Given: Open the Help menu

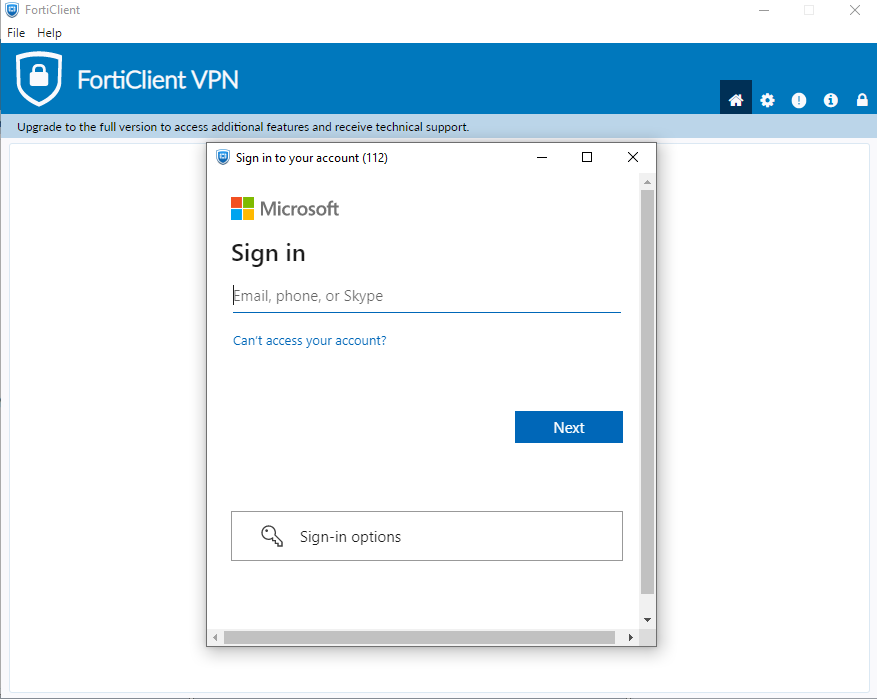Looking at the screenshot, I should 48,32.
